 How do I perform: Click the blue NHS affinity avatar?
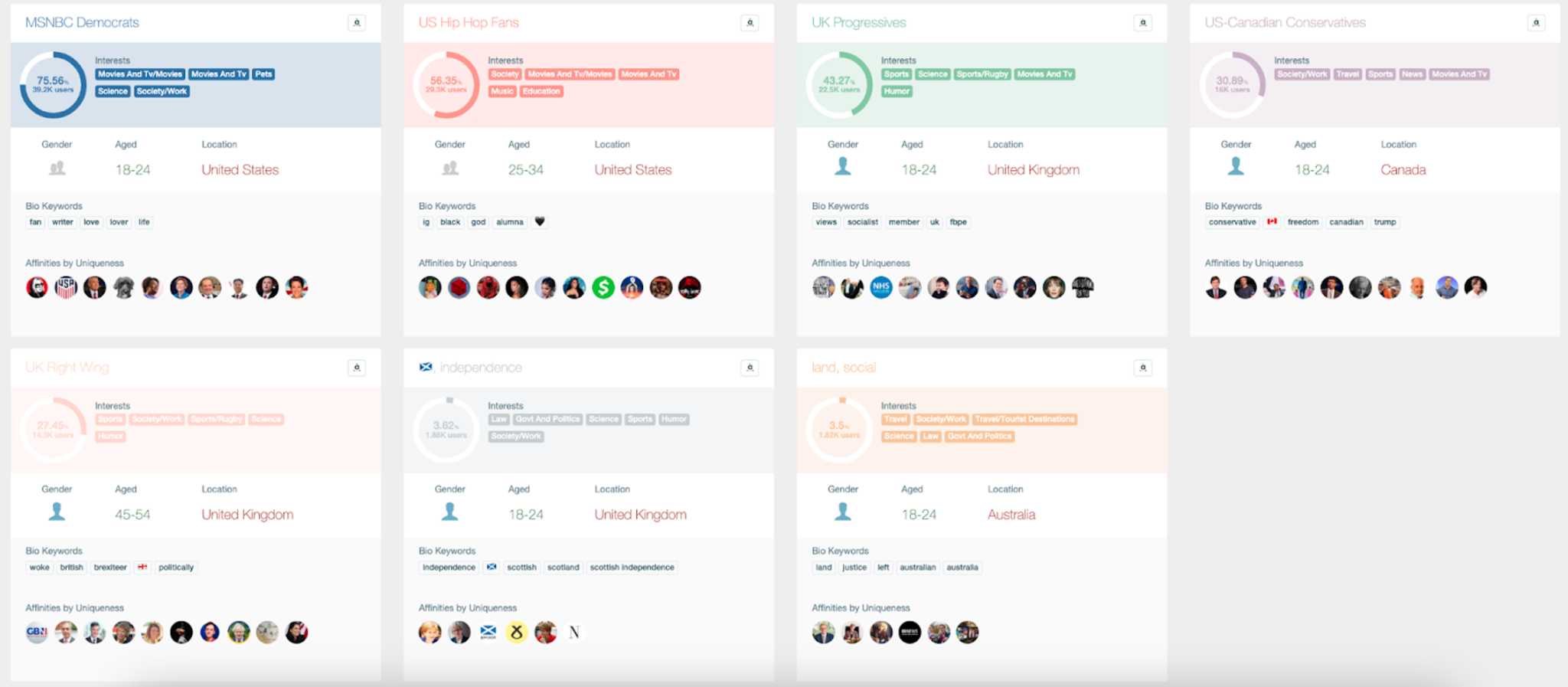[881, 288]
